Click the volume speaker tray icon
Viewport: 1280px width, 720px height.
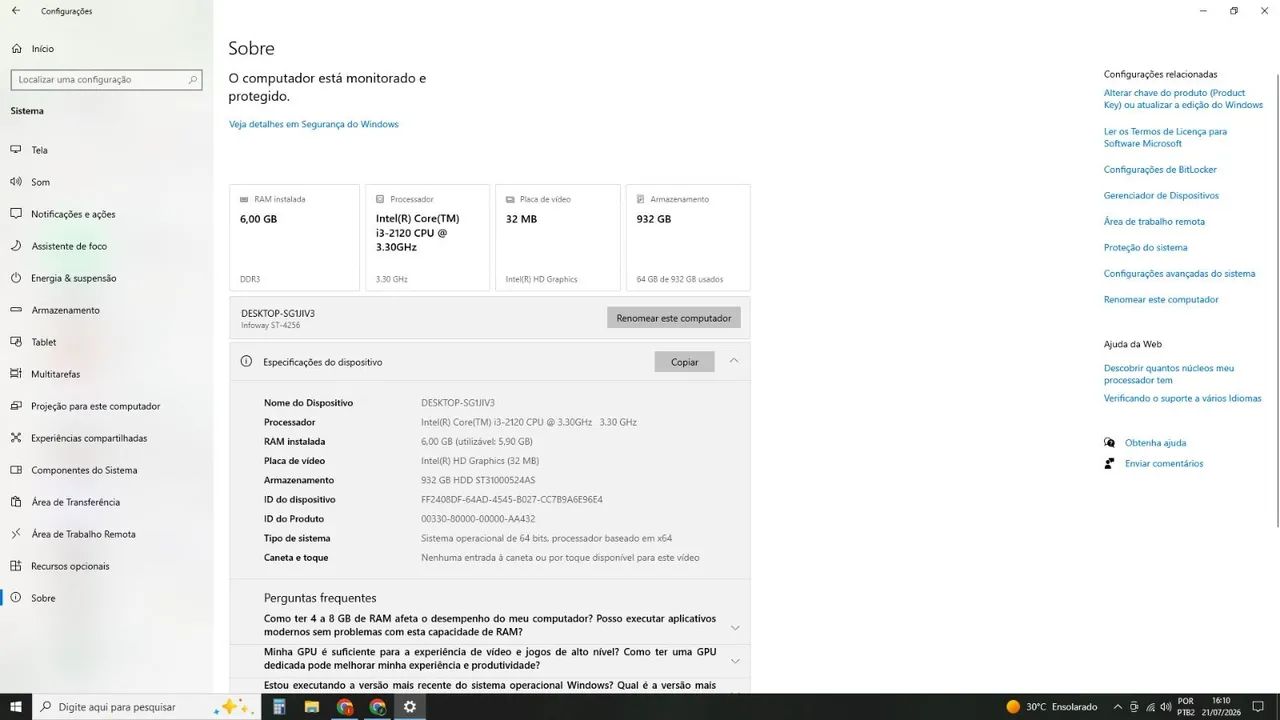pos(1167,707)
